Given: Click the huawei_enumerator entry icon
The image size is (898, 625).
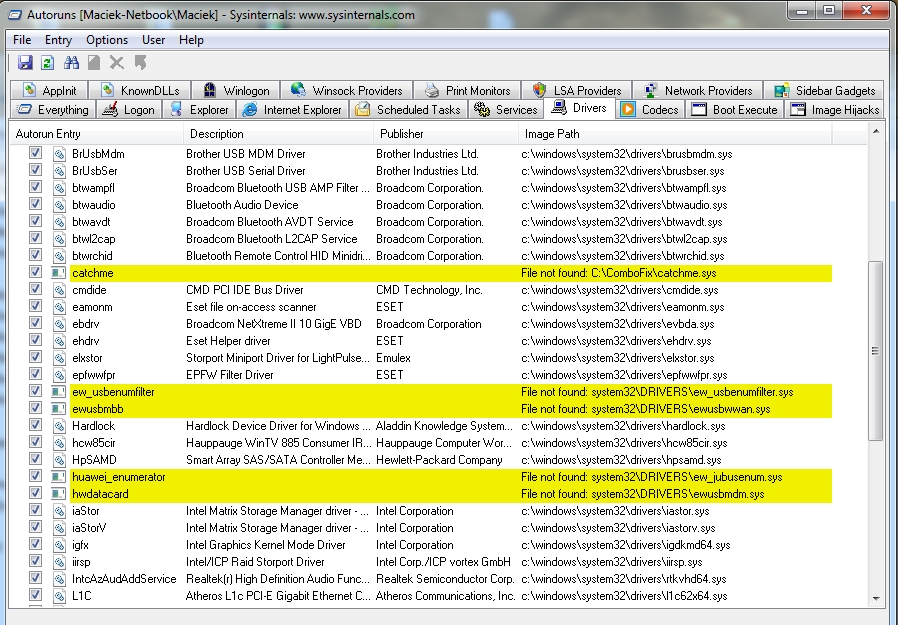Looking at the screenshot, I should click(x=58, y=477).
